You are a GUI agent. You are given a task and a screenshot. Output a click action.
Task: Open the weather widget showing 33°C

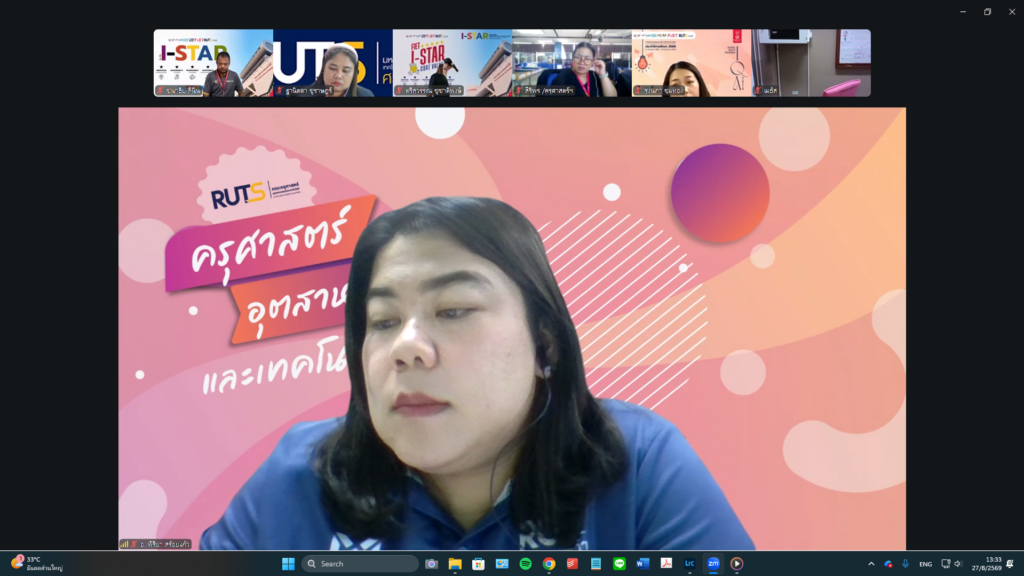click(x=37, y=564)
